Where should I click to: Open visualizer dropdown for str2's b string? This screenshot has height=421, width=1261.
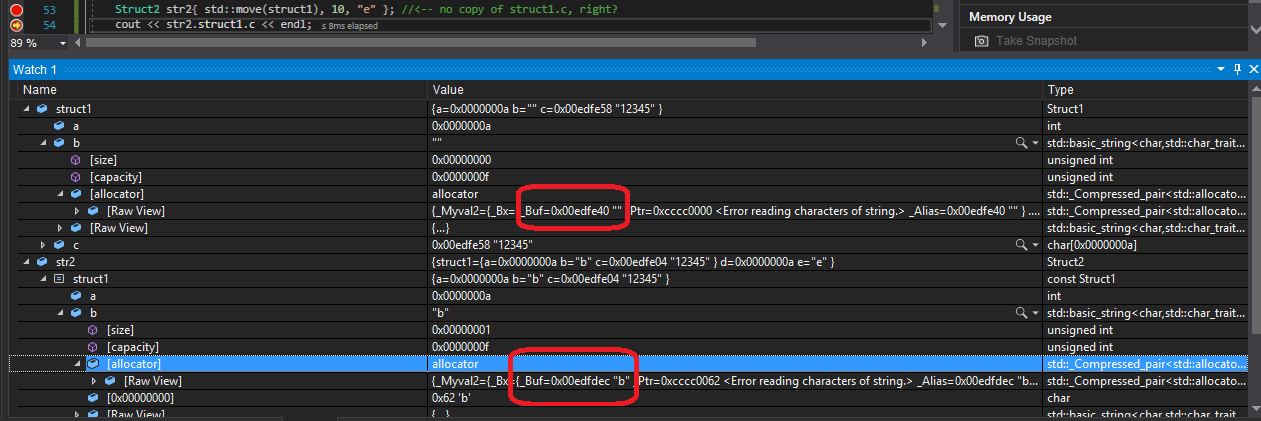[x=1035, y=313]
